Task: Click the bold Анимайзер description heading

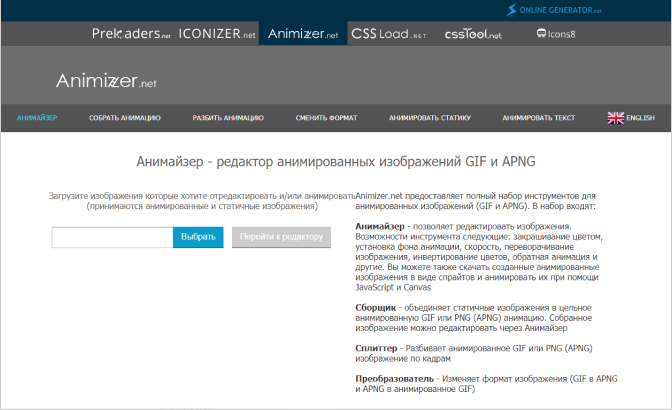Action: (380, 226)
